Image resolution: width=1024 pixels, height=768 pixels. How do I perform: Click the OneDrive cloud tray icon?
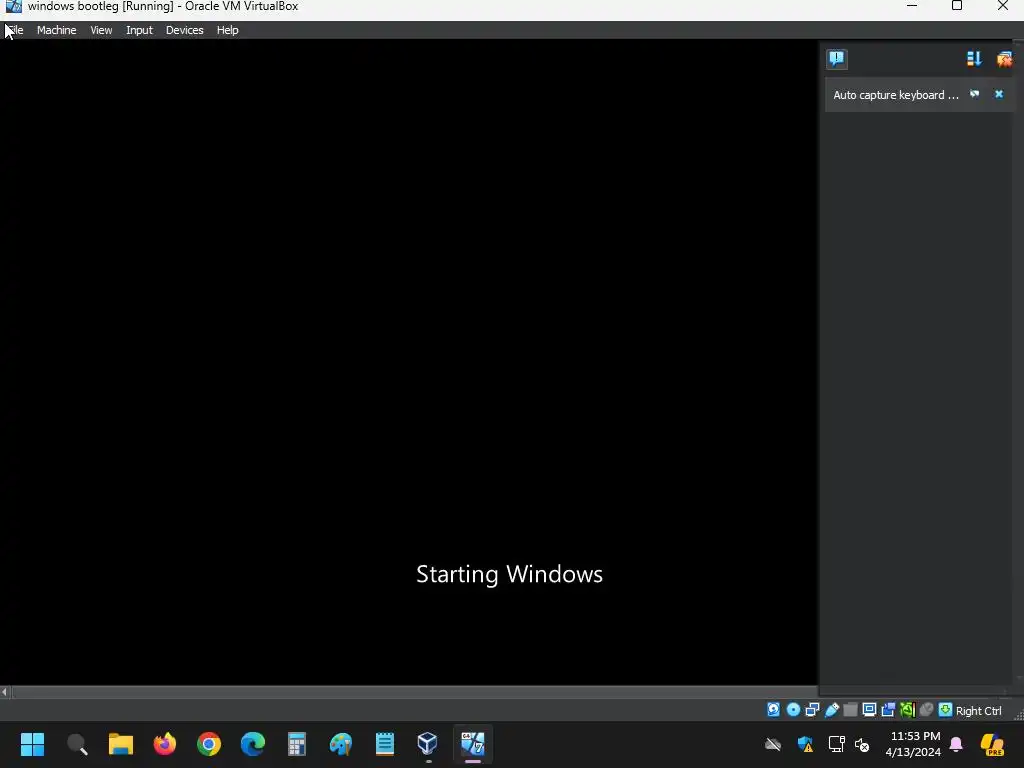point(773,744)
